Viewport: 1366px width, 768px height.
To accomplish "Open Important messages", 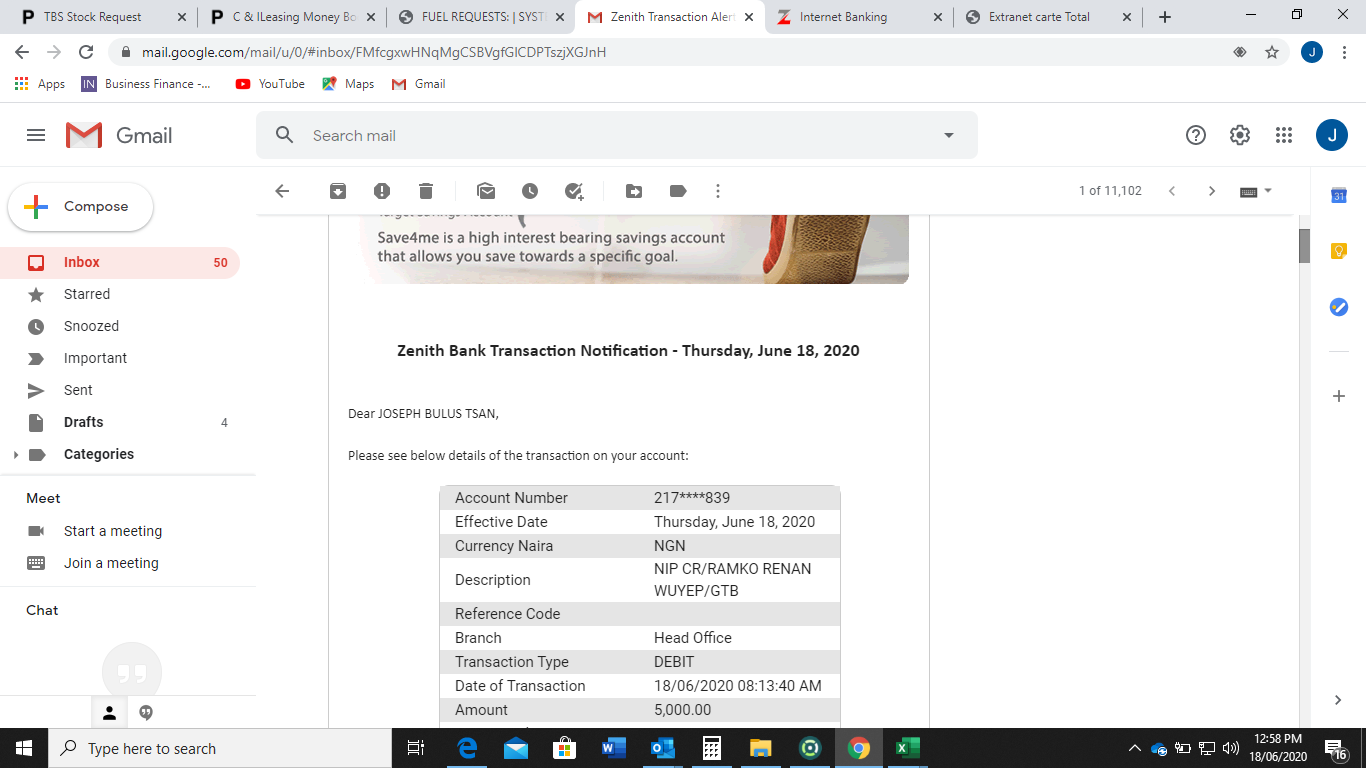I will [120, 359].
